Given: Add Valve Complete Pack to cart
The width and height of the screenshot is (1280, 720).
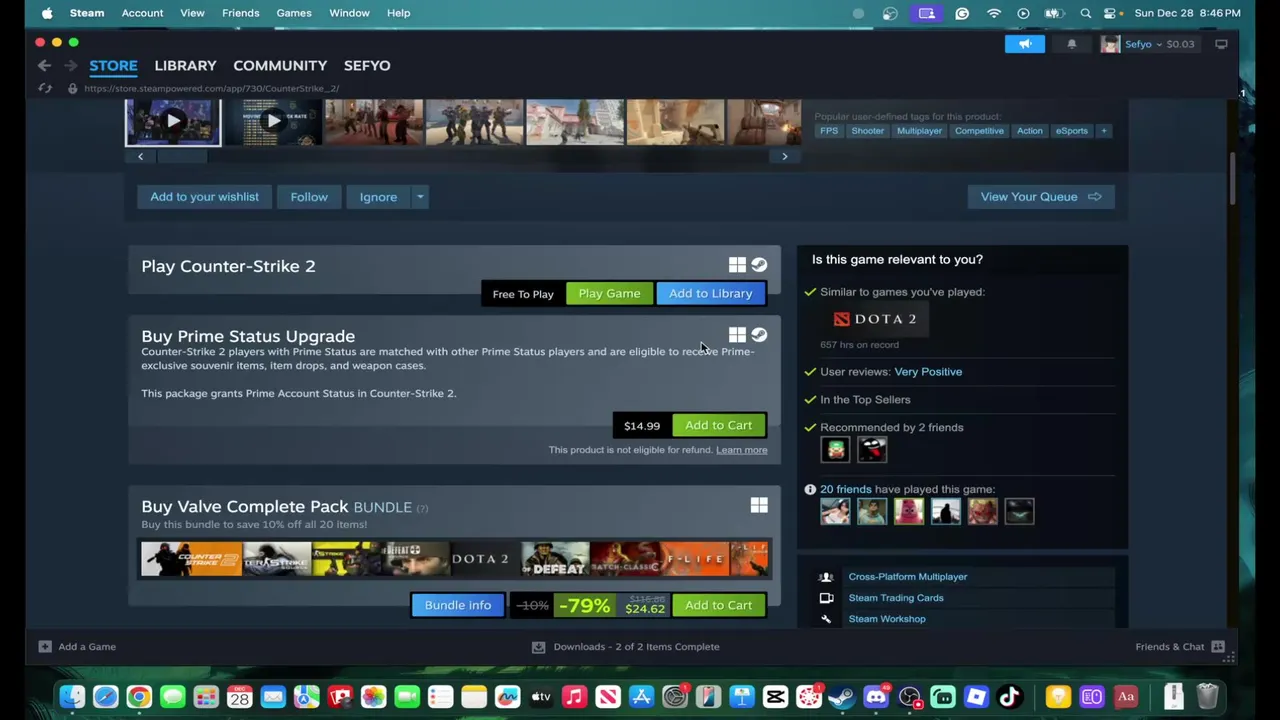Looking at the screenshot, I should tap(718, 605).
